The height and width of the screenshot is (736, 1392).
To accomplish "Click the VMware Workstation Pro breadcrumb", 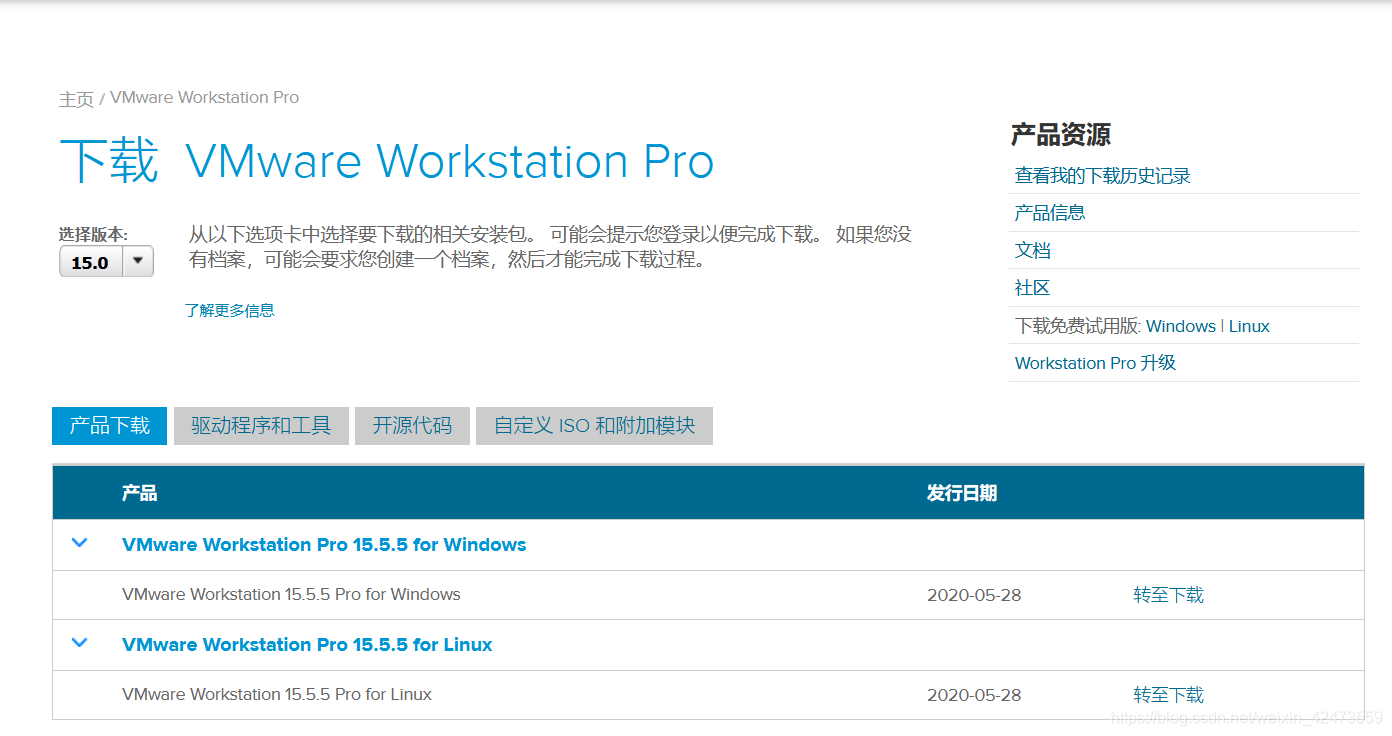I will point(204,97).
